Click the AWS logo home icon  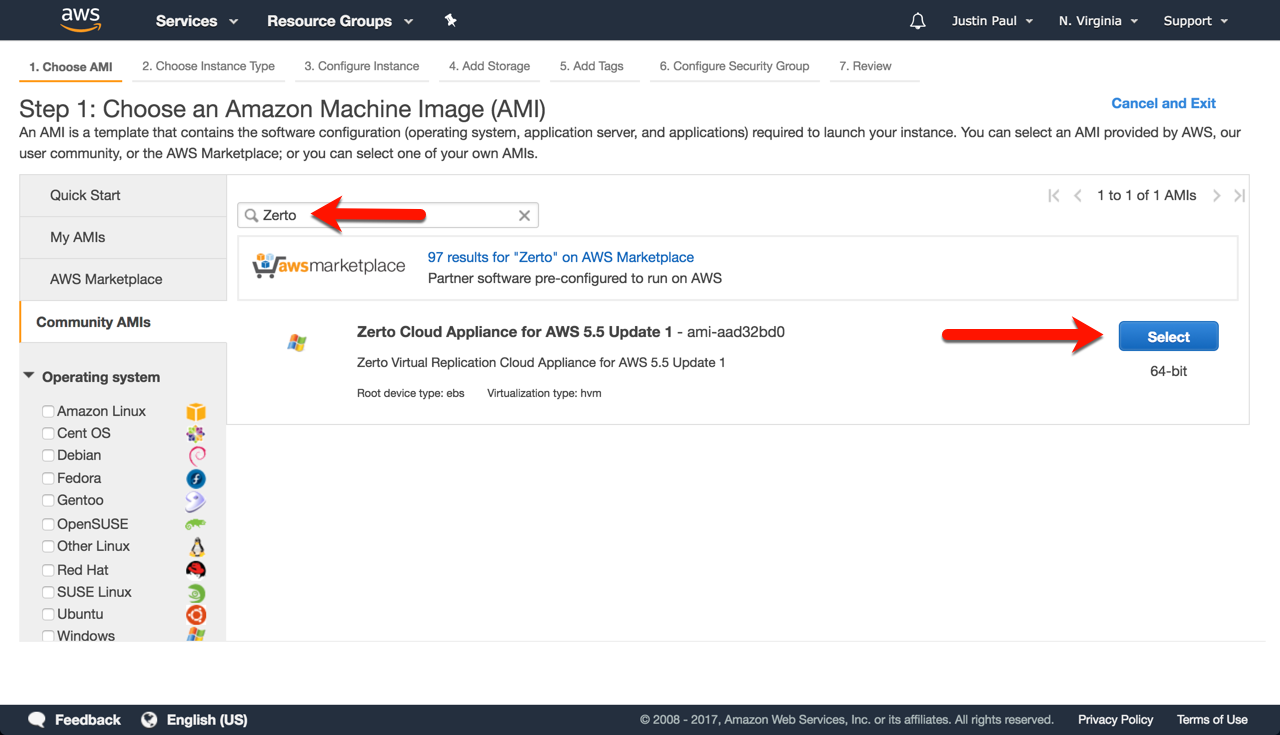tap(81, 19)
